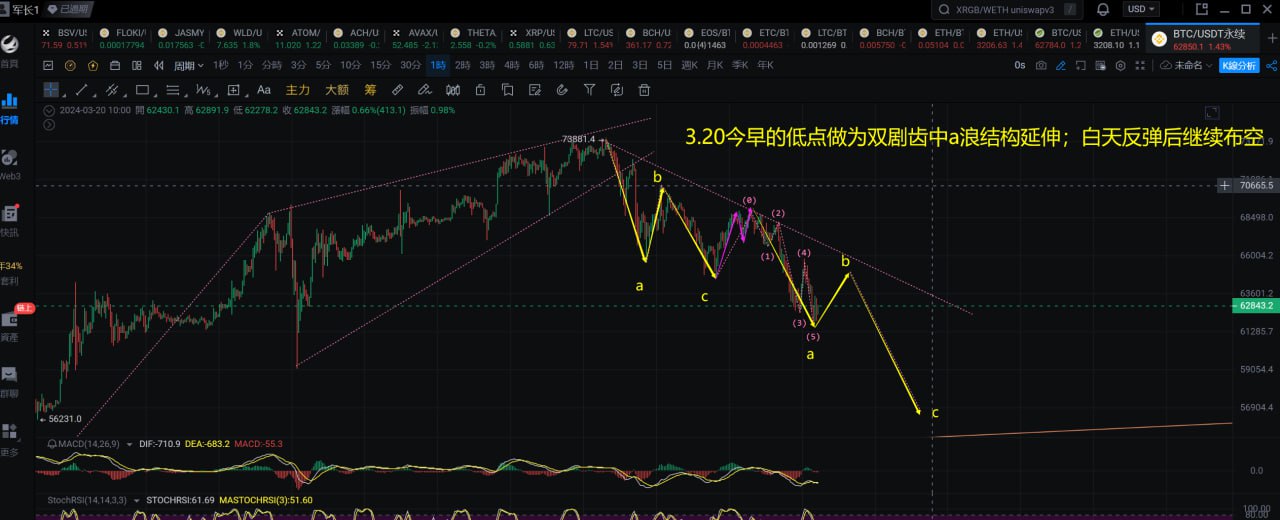1280x520 pixels.
Task: Delete drawings with the trash icon
Action: 643,89
